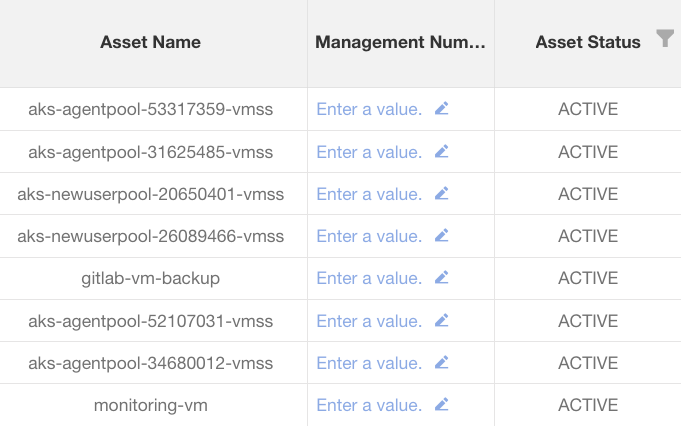Click edit pencil for aks-agentpool-53317359-vmss
681x426 pixels.
pyautogui.click(x=442, y=109)
